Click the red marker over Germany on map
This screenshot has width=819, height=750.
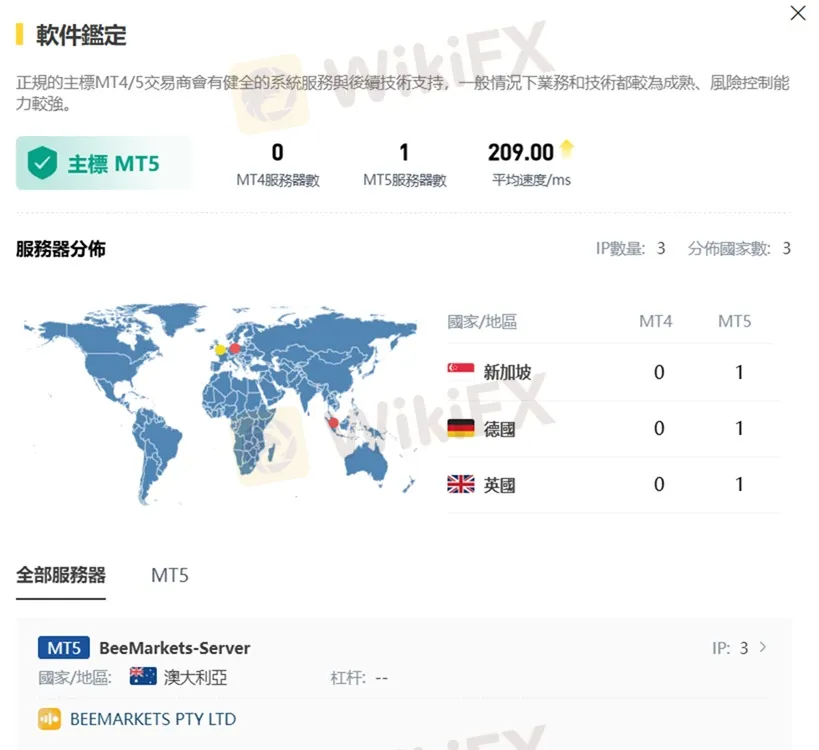tap(234, 347)
